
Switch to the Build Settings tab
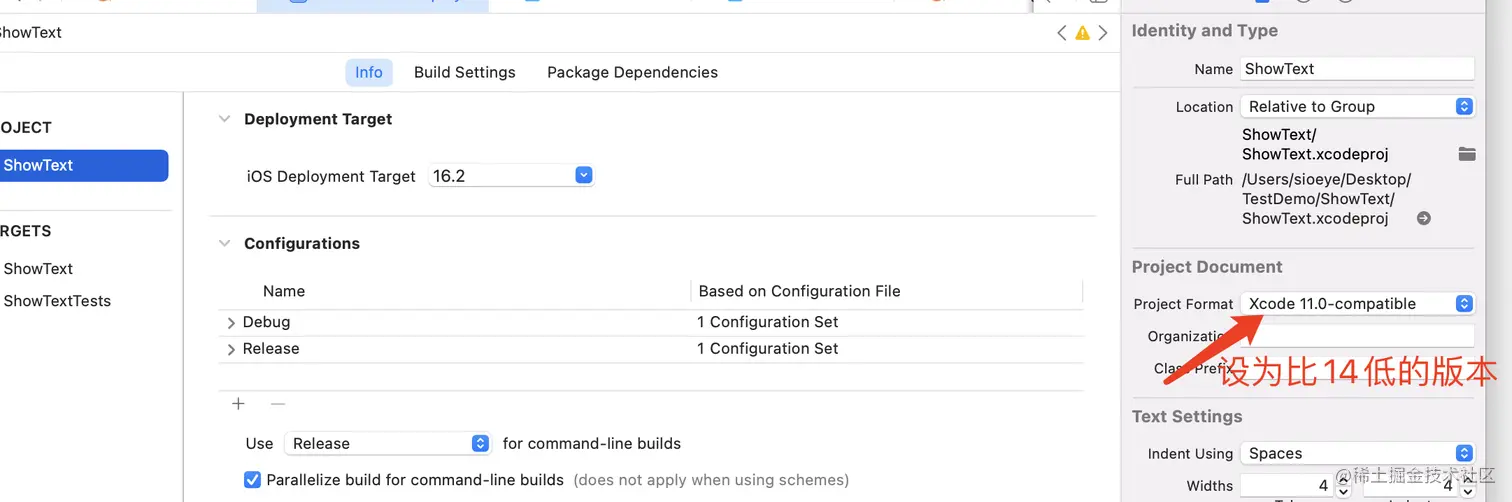click(465, 72)
